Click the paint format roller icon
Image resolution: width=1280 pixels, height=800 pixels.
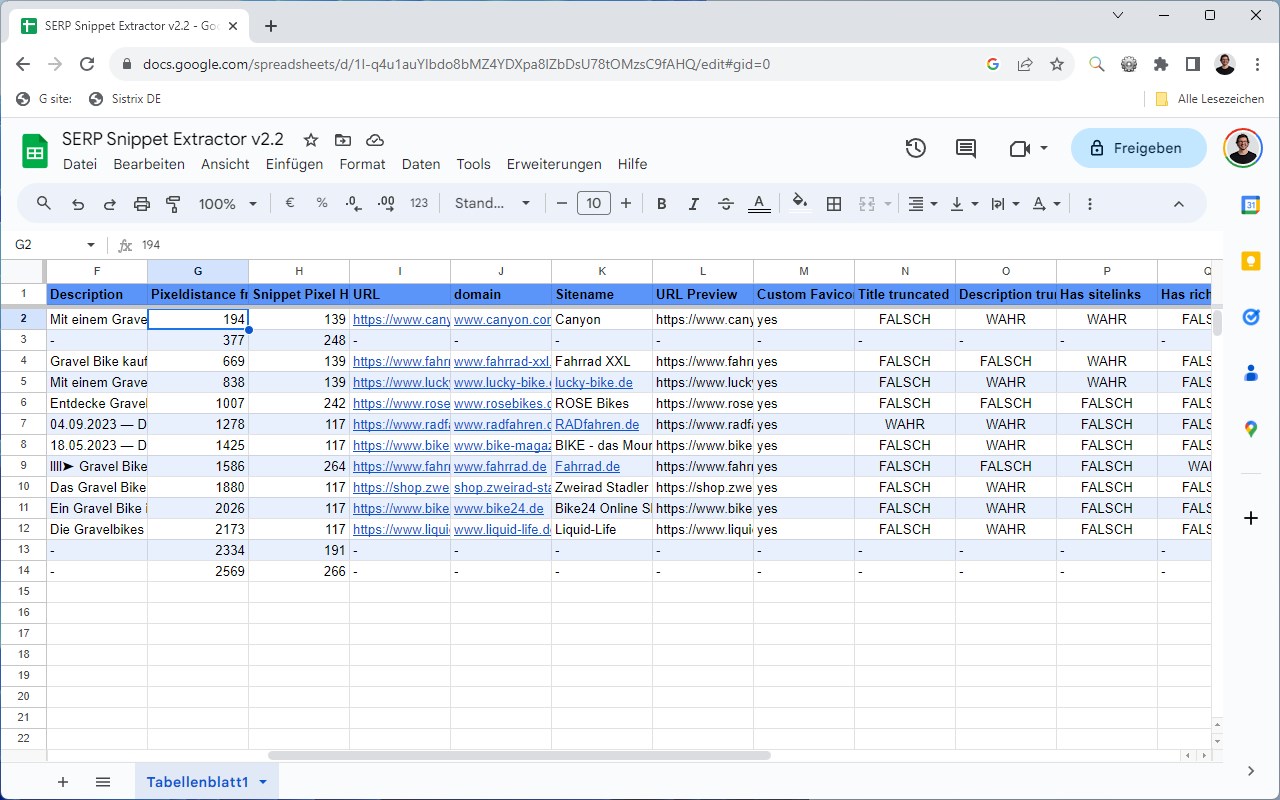tap(173, 204)
